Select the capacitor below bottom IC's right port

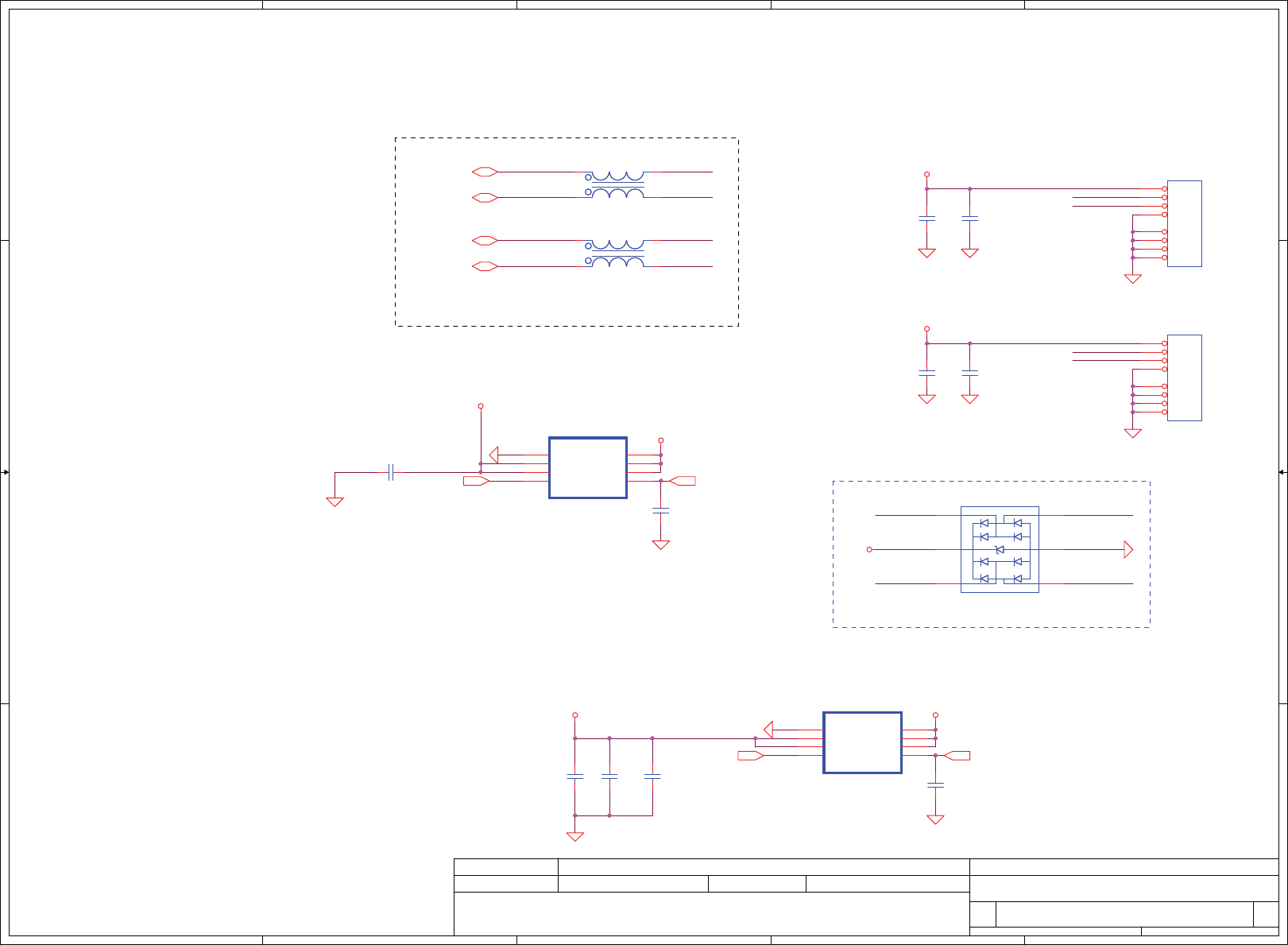(935, 785)
